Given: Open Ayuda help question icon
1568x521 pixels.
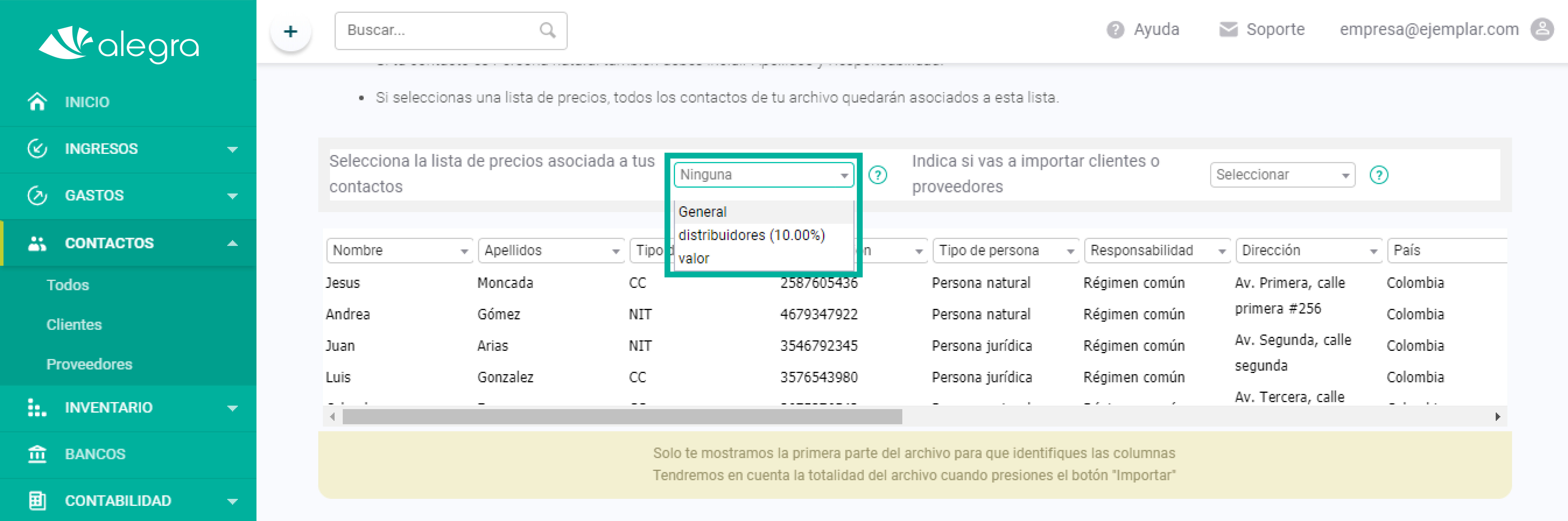Looking at the screenshot, I should pyautogui.click(x=1115, y=29).
